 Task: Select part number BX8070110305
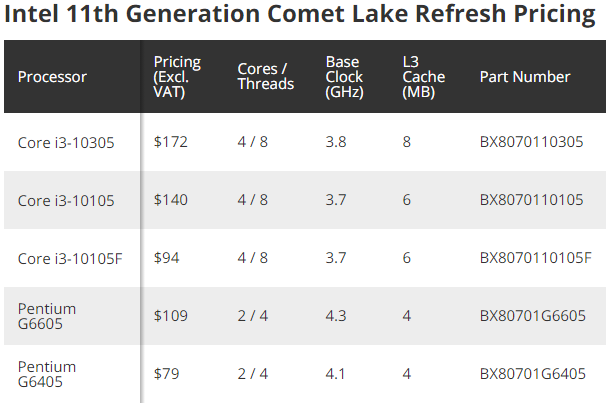531,142
